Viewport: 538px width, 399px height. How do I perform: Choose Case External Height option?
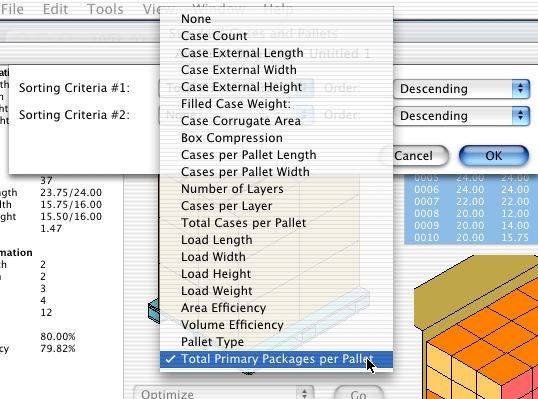point(276,87)
